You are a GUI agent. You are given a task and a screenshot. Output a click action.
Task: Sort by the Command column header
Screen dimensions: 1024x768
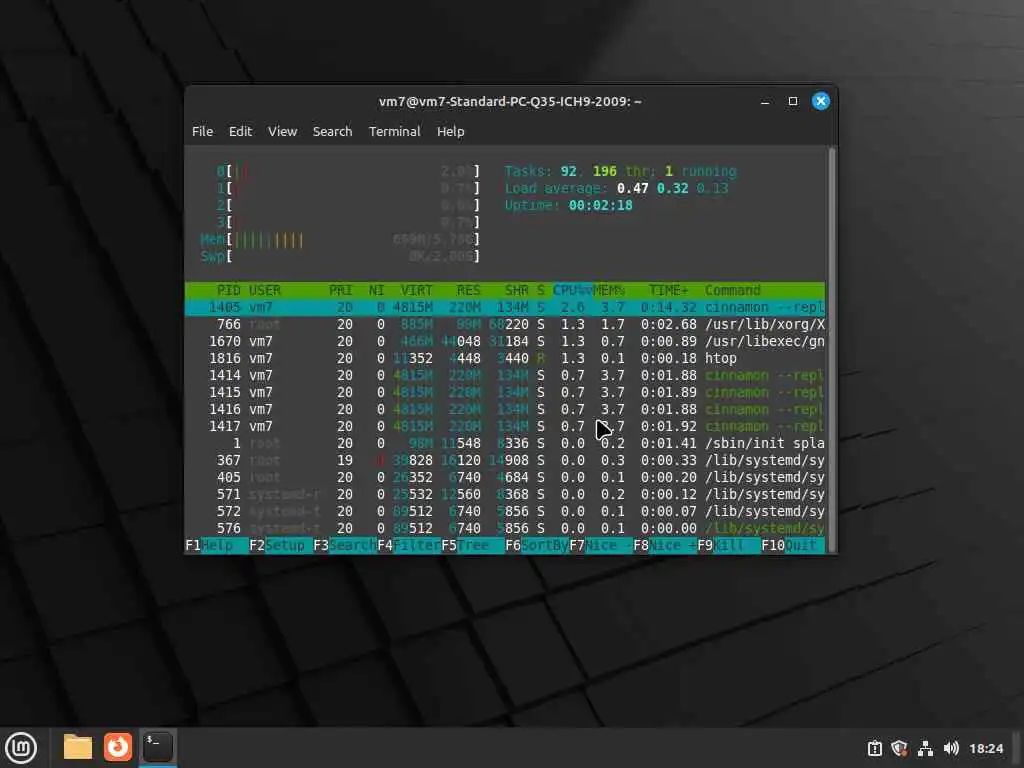[x=732, y=291]
